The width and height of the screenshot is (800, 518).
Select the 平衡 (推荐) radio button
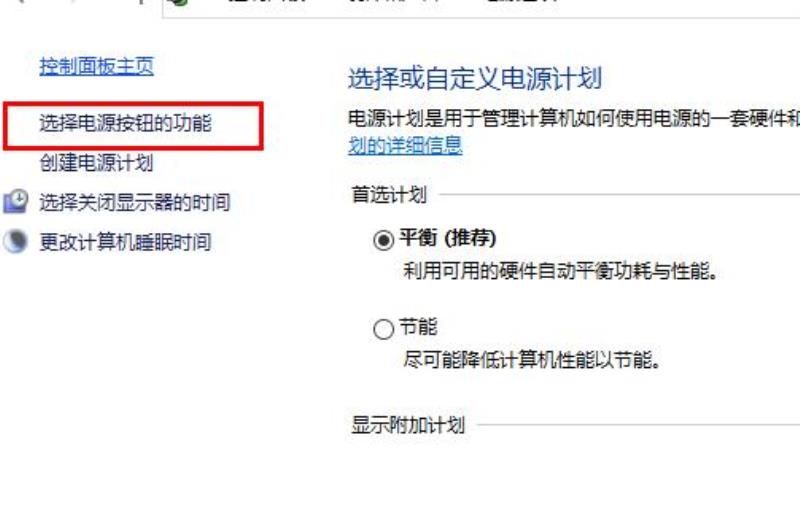pos(383,239)
